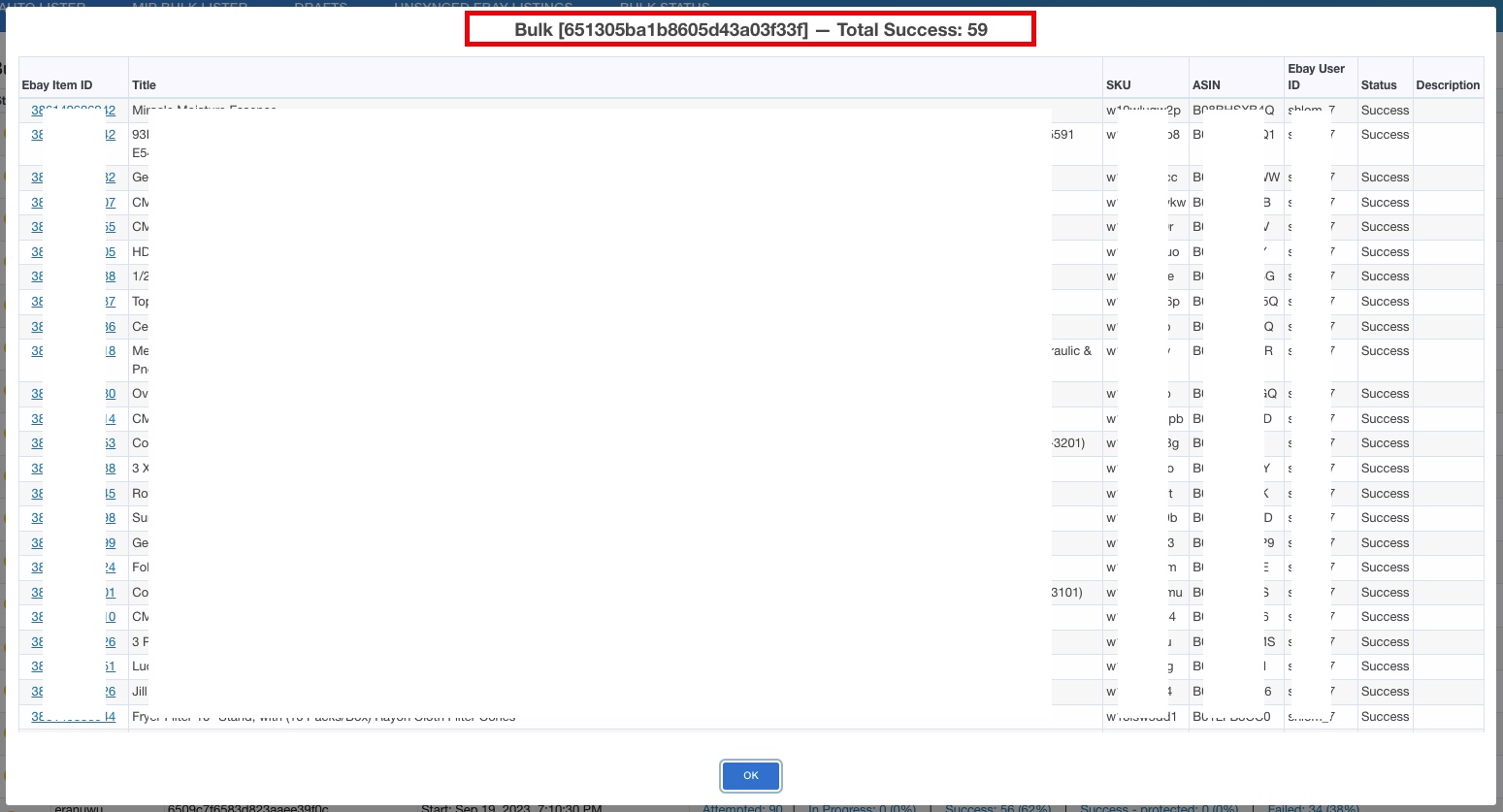Click the Status column header
The height and width of the screenshot is (812, 1503).
(x=1379, y=85)
